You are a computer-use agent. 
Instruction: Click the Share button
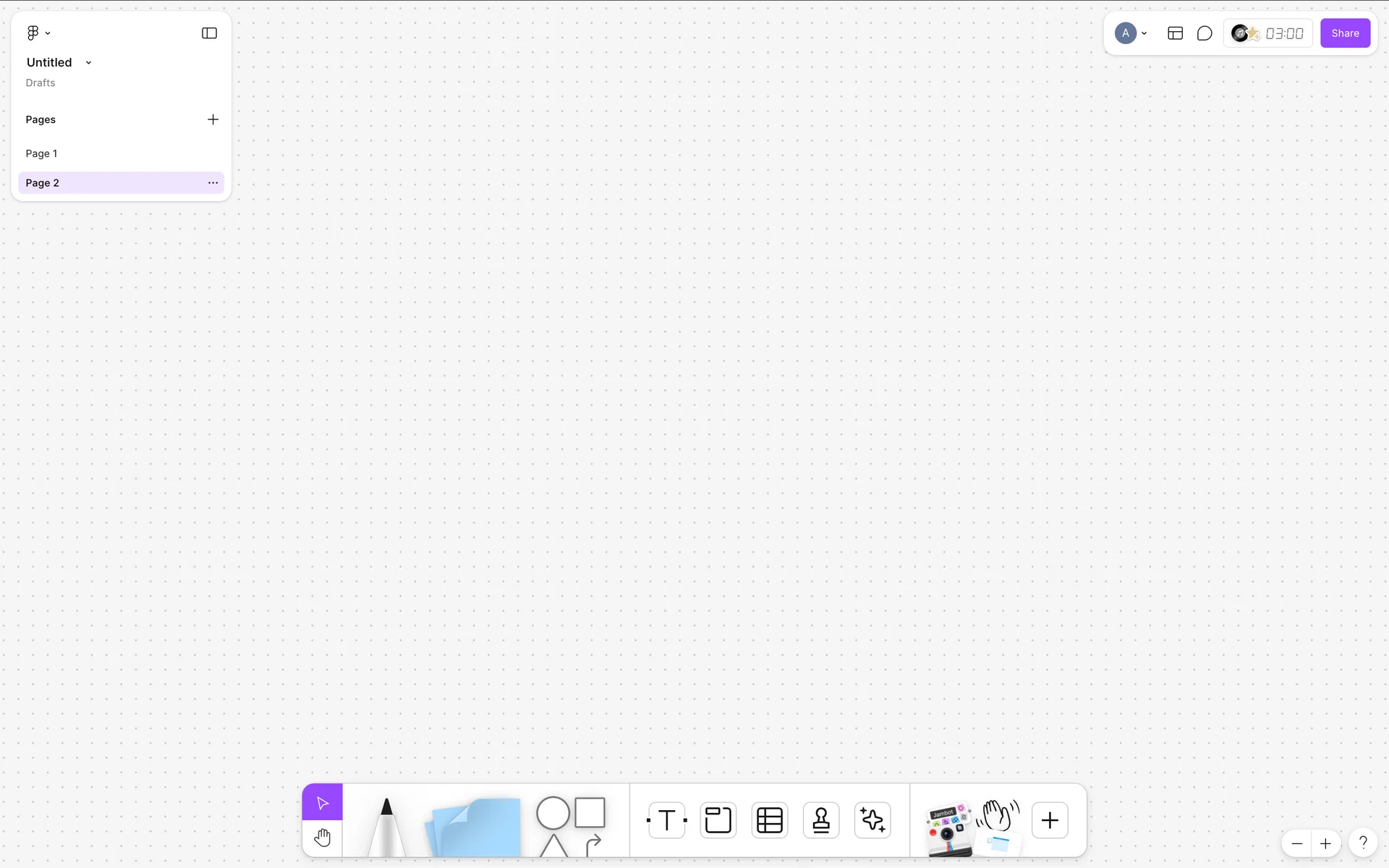pyautogui.click(x=1345, y=33)
